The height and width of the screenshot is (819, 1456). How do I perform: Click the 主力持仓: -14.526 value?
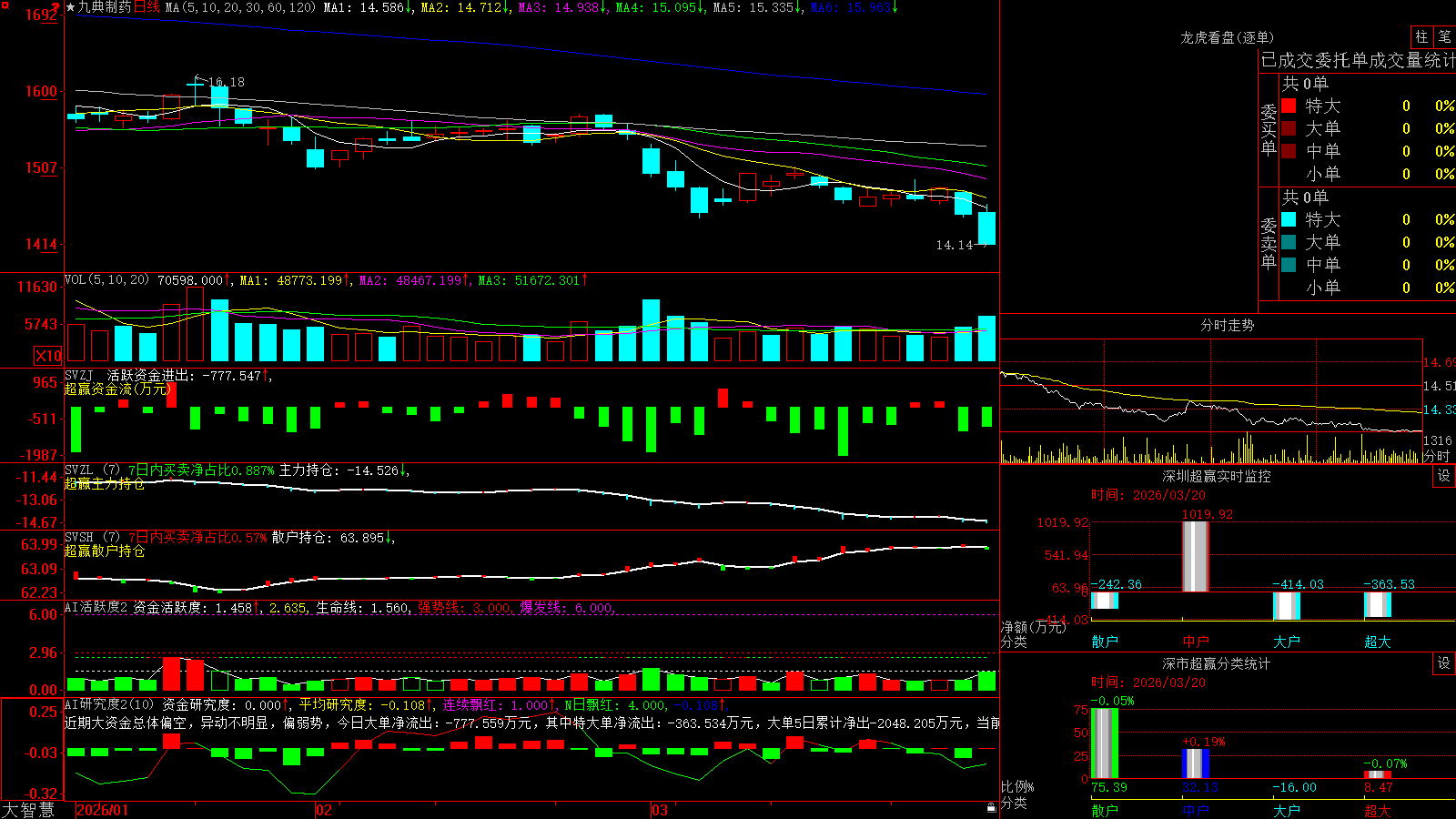pos(343,470)
